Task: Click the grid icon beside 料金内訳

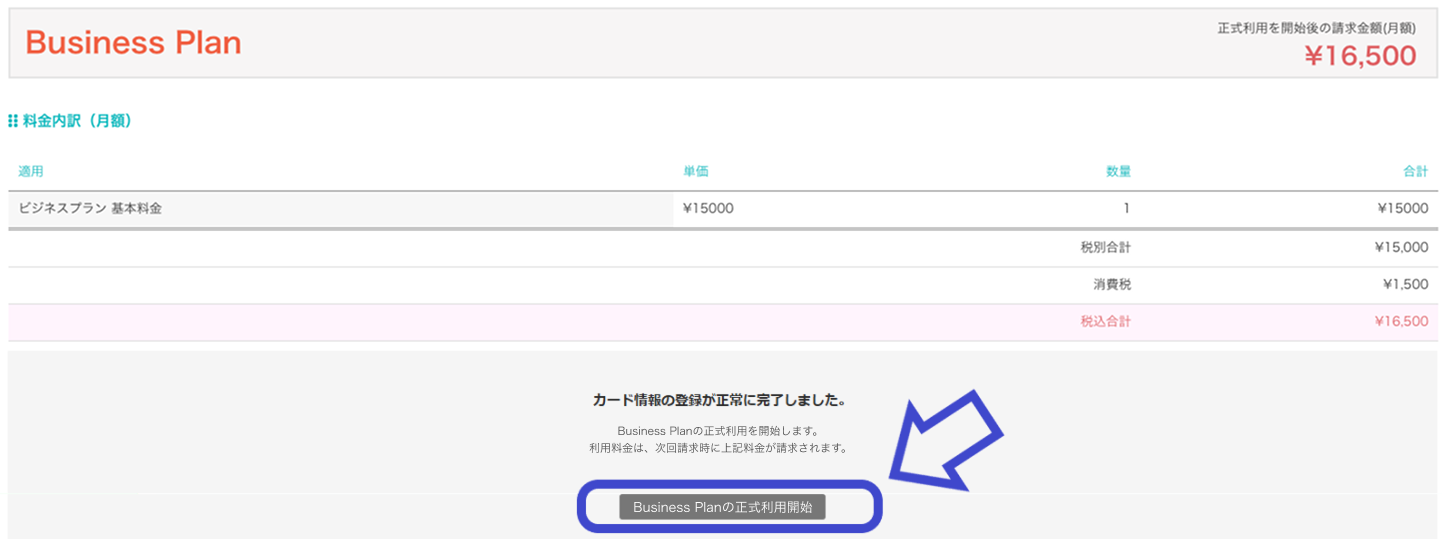Action: coord(13,121)
